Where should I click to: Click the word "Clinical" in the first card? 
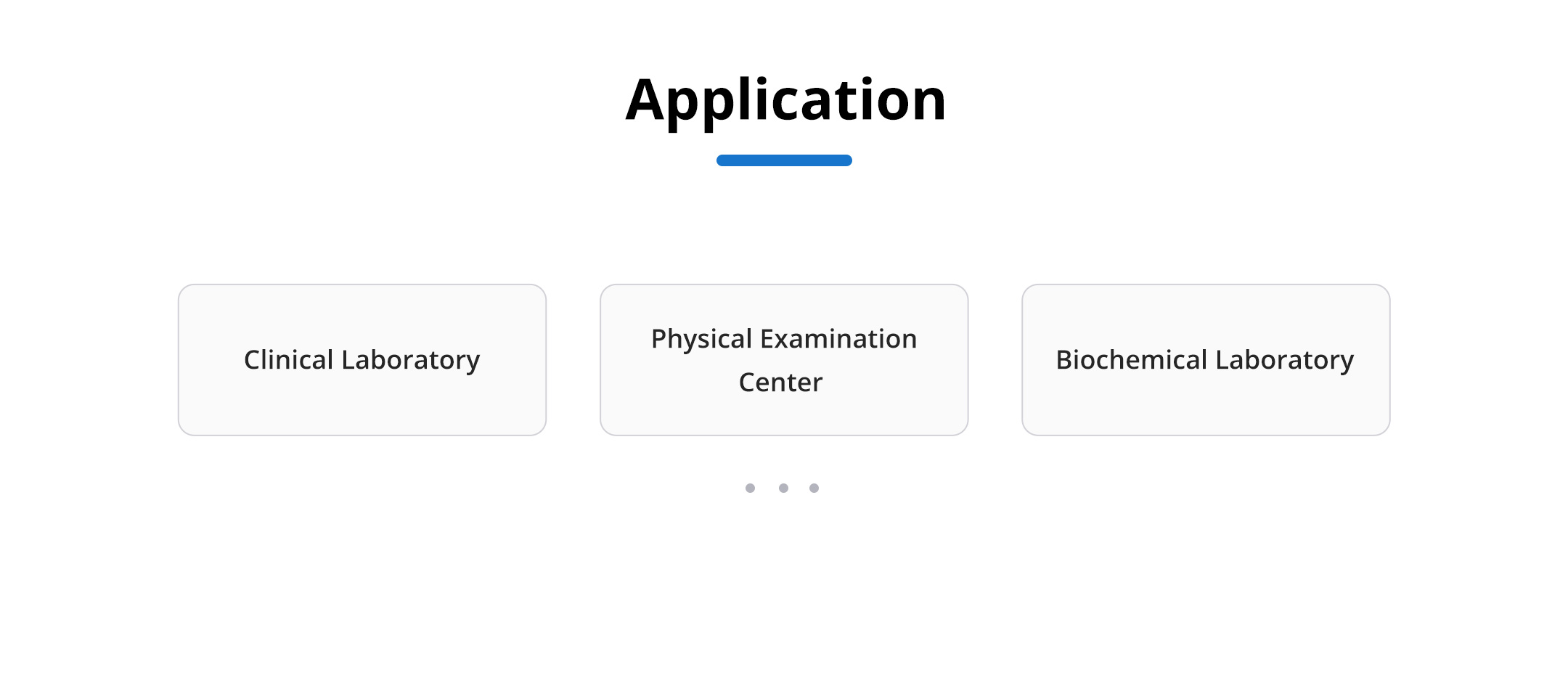point(288,360)
